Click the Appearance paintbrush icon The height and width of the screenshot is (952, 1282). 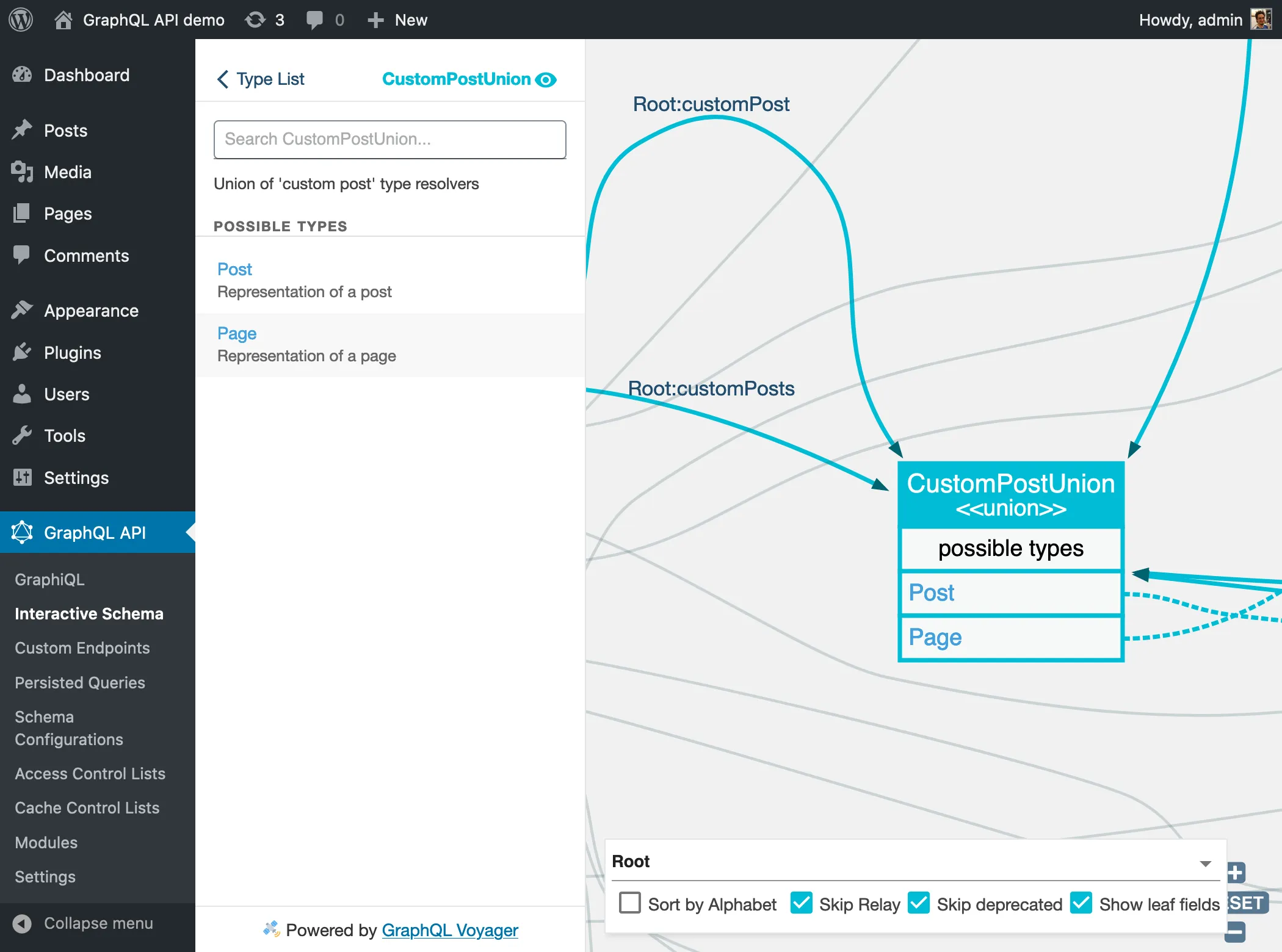click(22, 311)
